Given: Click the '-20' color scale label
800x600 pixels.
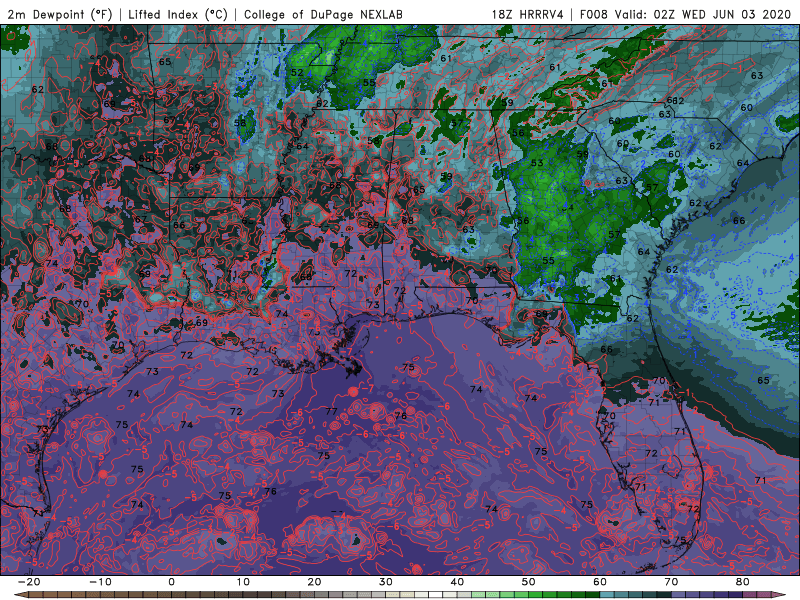Looking at the screenshot, I should point(29,582).
